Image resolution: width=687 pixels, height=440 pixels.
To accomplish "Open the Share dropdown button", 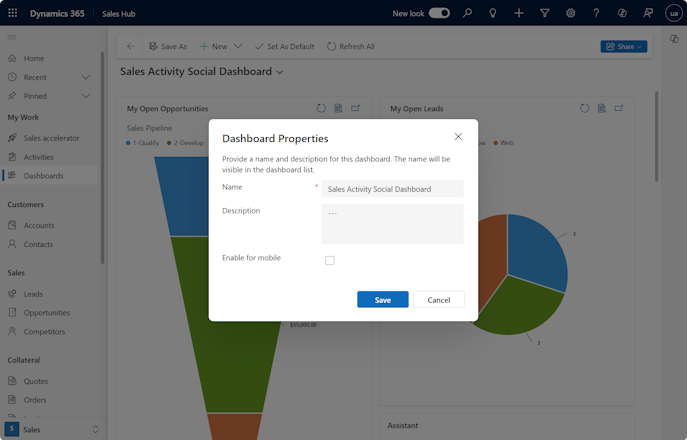I will (623, 46).
